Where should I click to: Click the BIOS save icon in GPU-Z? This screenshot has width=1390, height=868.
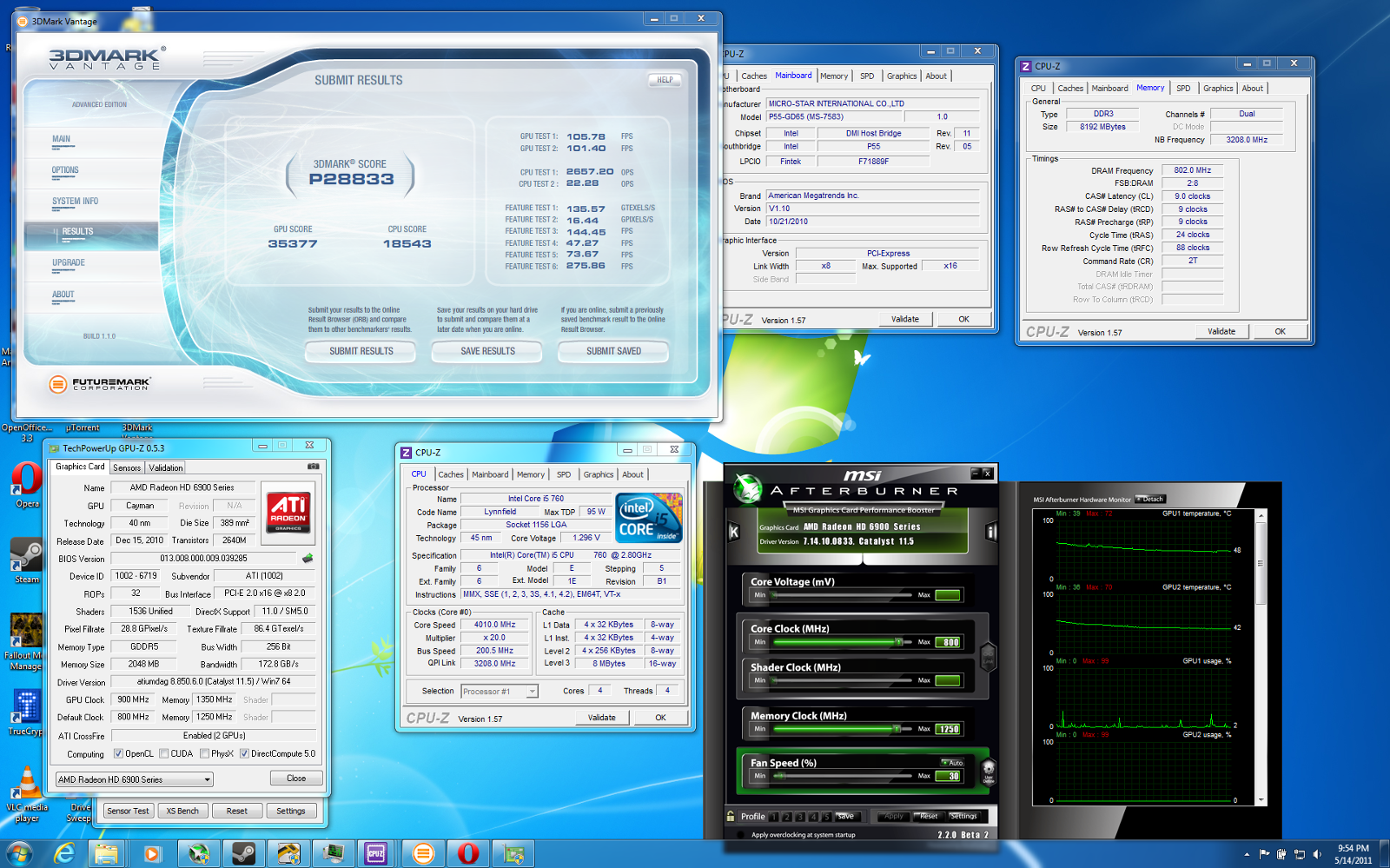coord(307,558)
